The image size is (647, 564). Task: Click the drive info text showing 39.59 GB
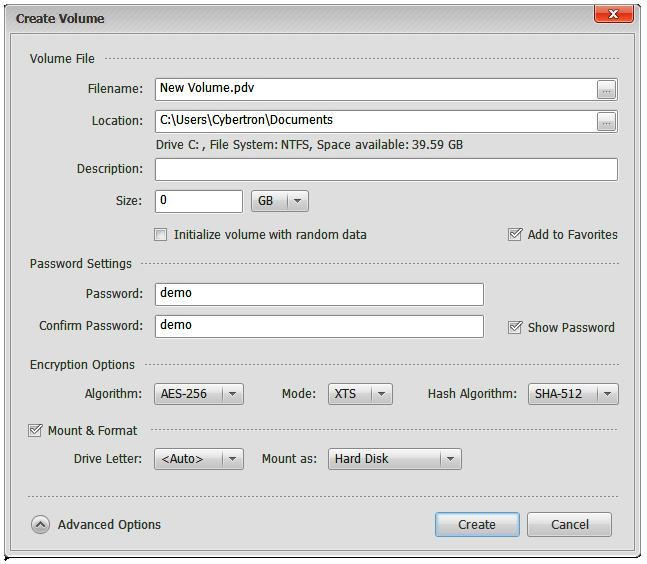pyautogui.click(x=309, y=145)
